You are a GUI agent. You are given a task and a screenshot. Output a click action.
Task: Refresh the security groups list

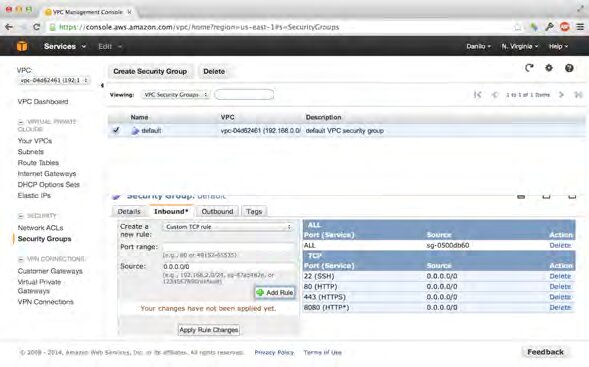point(529,68)
